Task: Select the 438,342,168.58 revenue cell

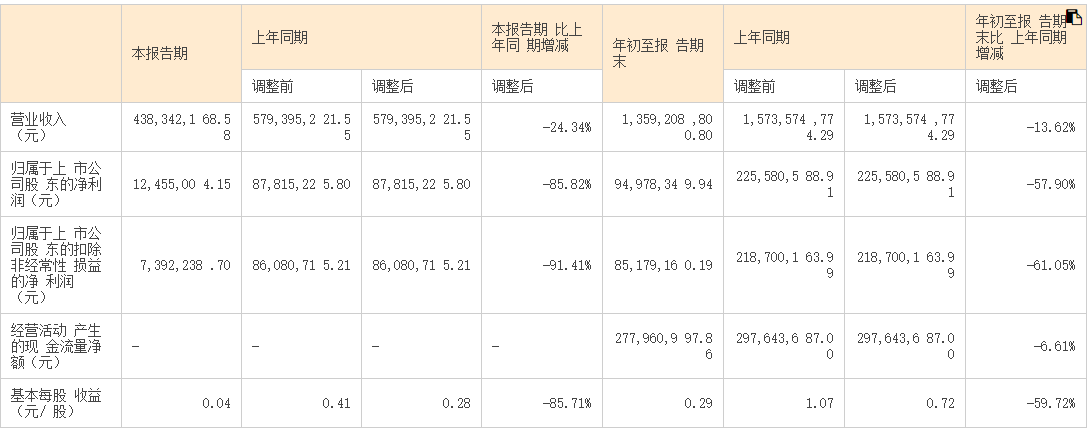Action: tap(181, 126)
